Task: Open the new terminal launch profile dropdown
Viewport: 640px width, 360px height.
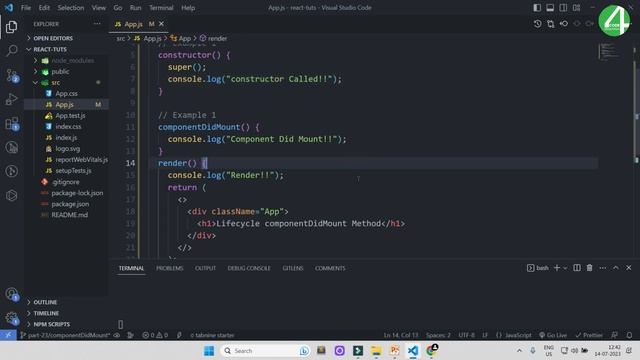Action: (x=565, y=268)
